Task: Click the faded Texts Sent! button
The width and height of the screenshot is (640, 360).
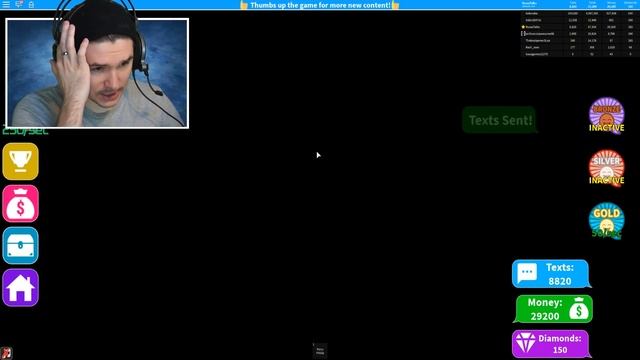Action: [500, 120]
